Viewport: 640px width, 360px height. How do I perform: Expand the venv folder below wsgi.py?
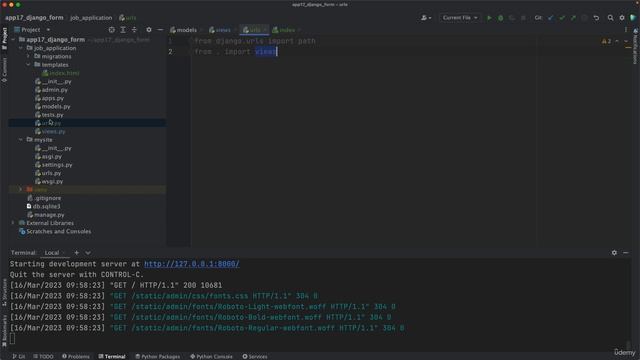pos(21,189)
